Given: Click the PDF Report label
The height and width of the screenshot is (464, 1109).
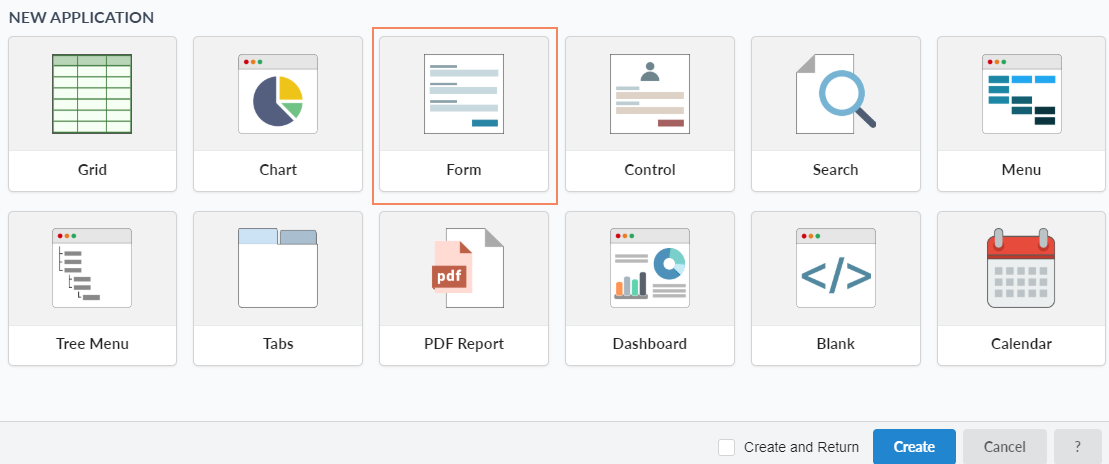Looking at the screenshot, I should [x=464, y=344].
